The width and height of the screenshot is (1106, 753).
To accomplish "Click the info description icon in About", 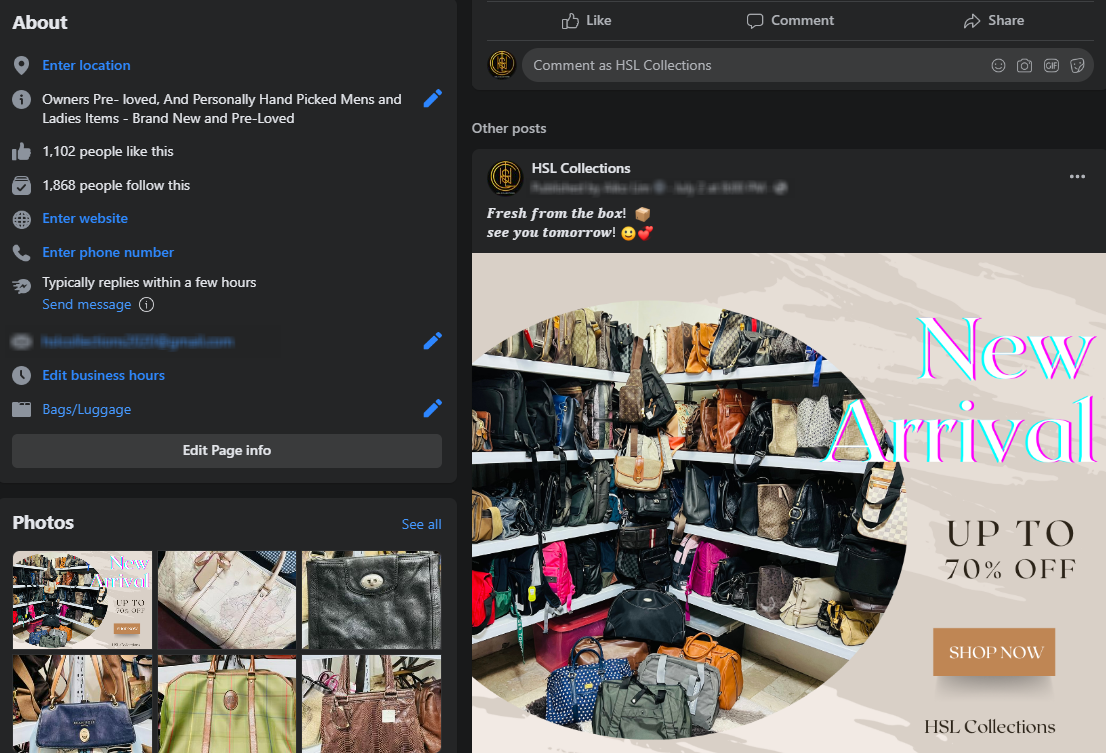I will (x=21, y=99).
